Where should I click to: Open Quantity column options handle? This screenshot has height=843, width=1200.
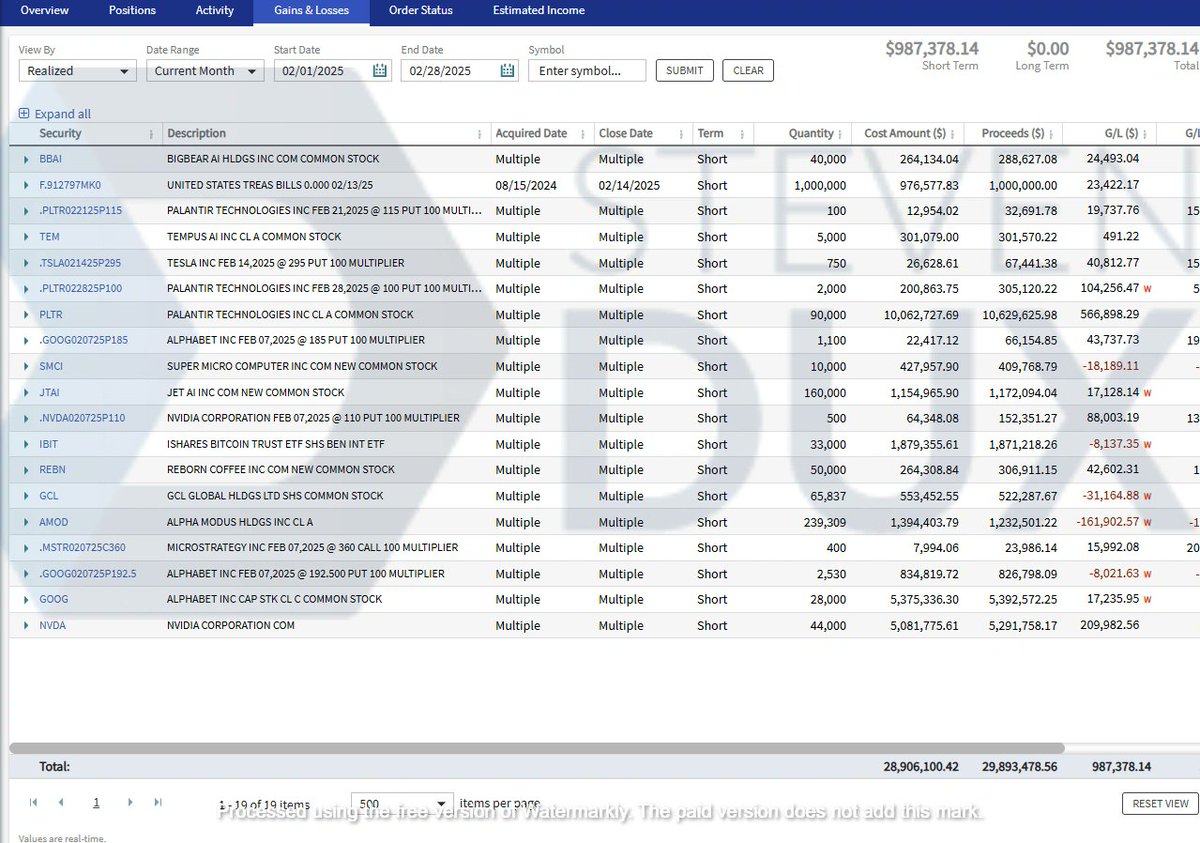click(x=842, y=134)
